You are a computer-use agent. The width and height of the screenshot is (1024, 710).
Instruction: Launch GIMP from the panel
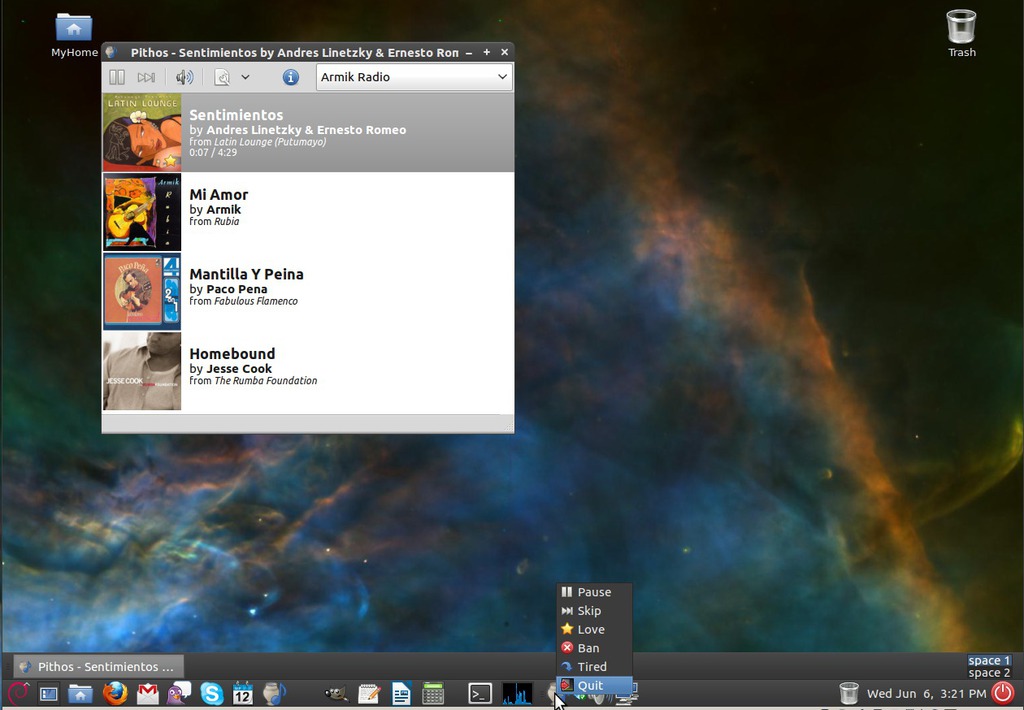coord(336,694)
